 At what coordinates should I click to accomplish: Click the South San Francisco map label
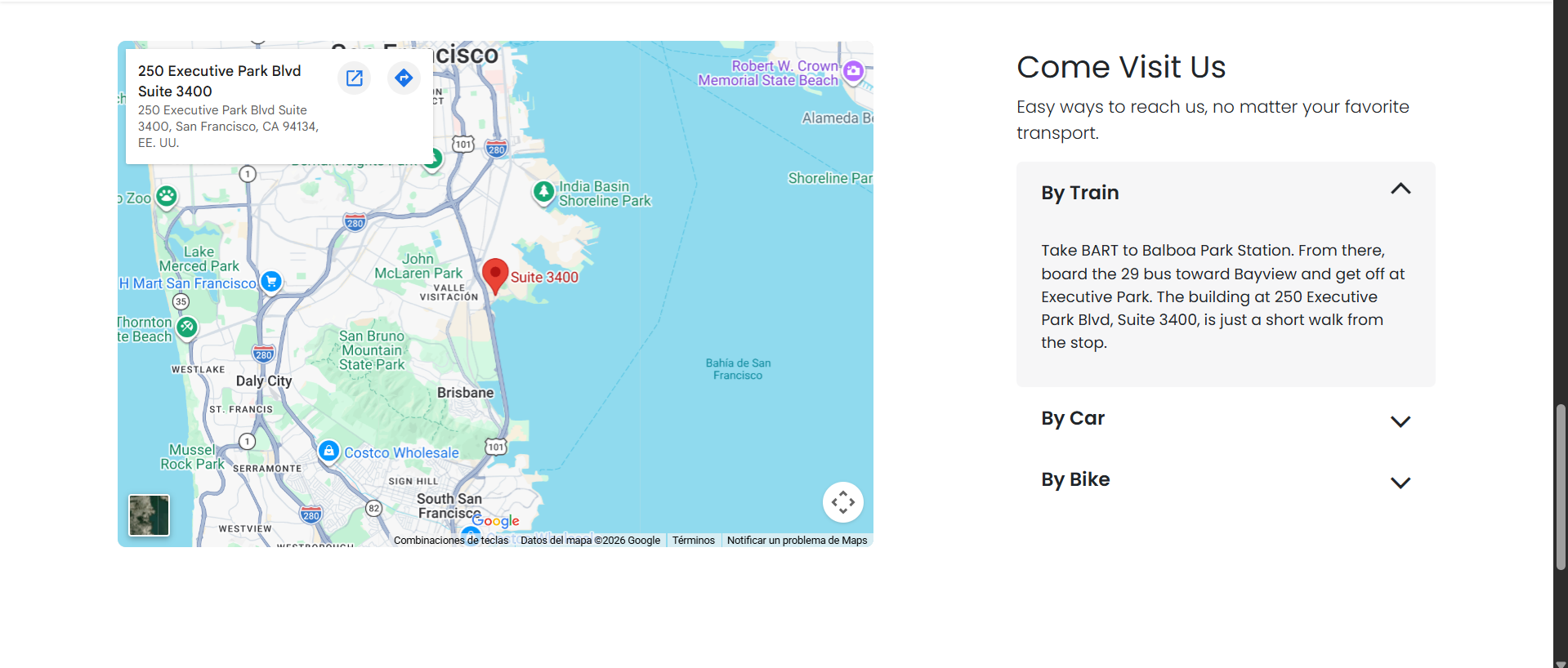[x=449, y=505]
